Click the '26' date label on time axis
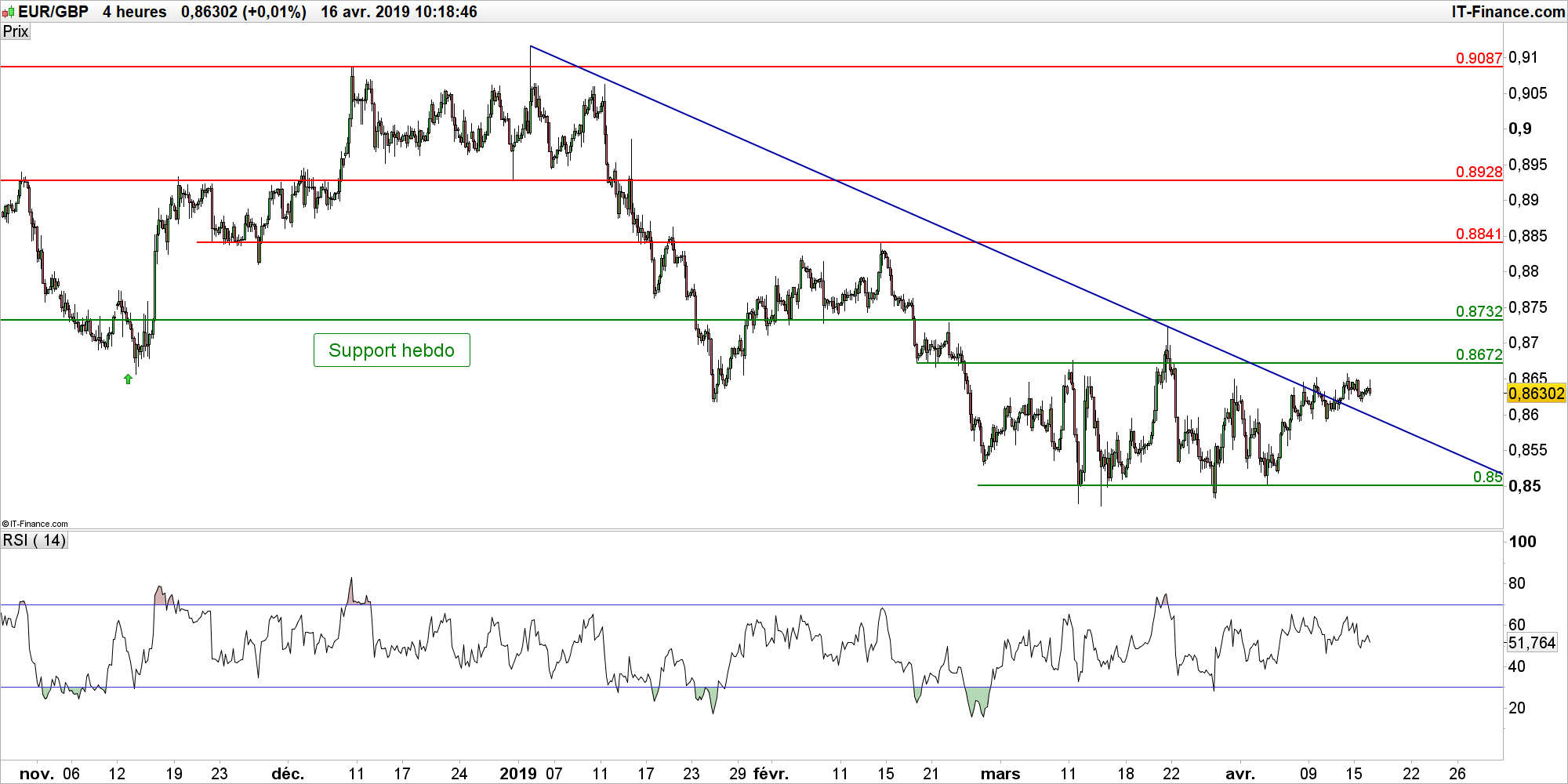 (1457, 774)
